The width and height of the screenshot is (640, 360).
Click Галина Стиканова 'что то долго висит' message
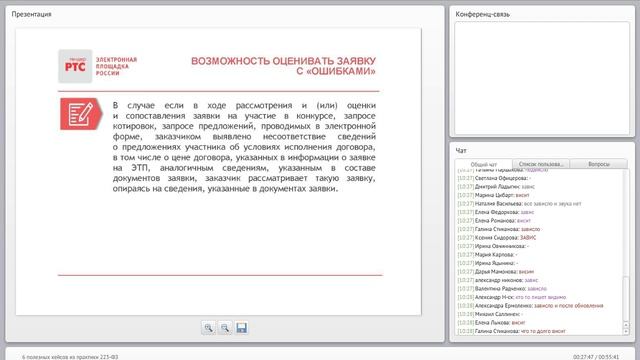tap(511, 331)
